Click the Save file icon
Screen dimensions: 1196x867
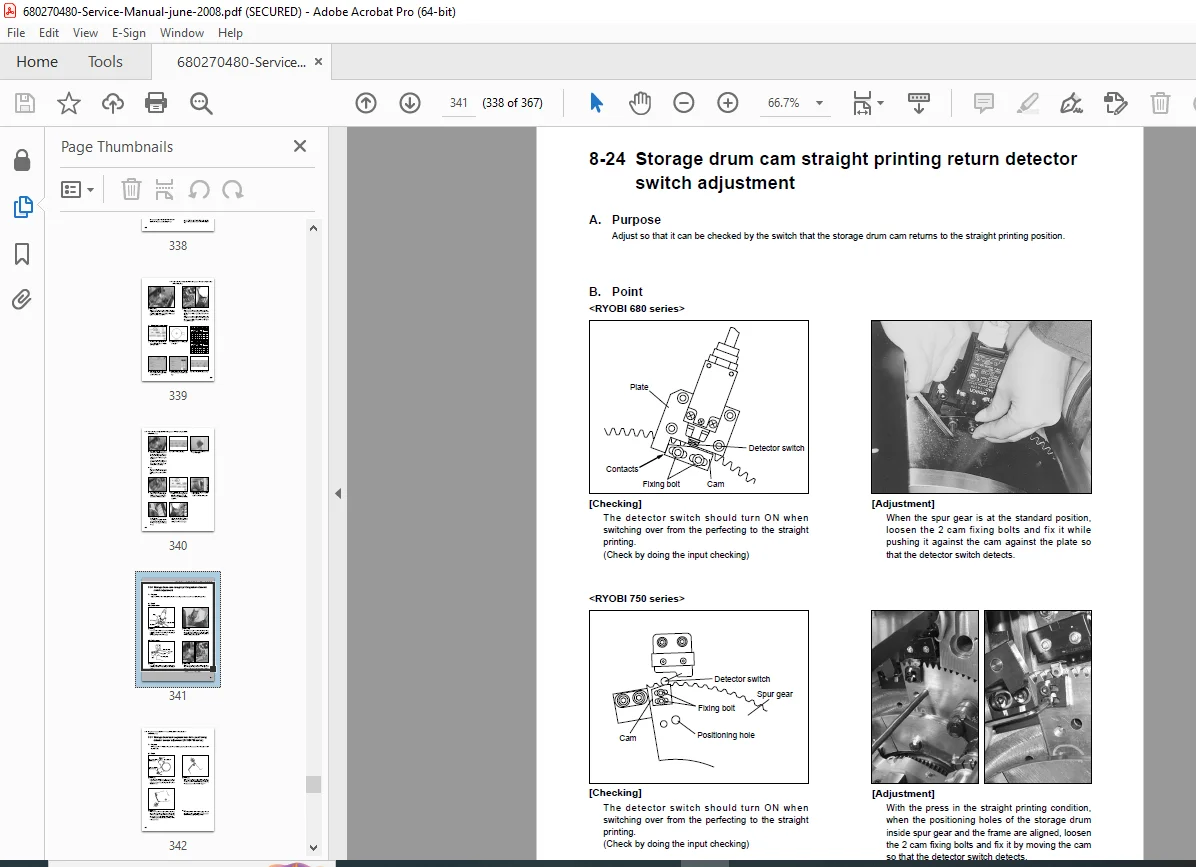[24, 103]
